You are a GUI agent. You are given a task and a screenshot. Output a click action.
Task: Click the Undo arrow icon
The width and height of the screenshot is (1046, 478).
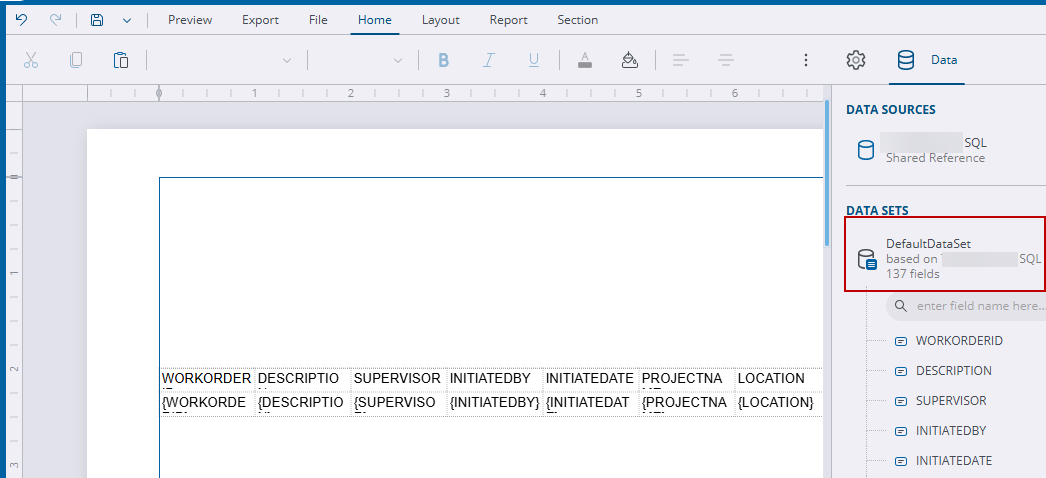(x=21, y=20)
